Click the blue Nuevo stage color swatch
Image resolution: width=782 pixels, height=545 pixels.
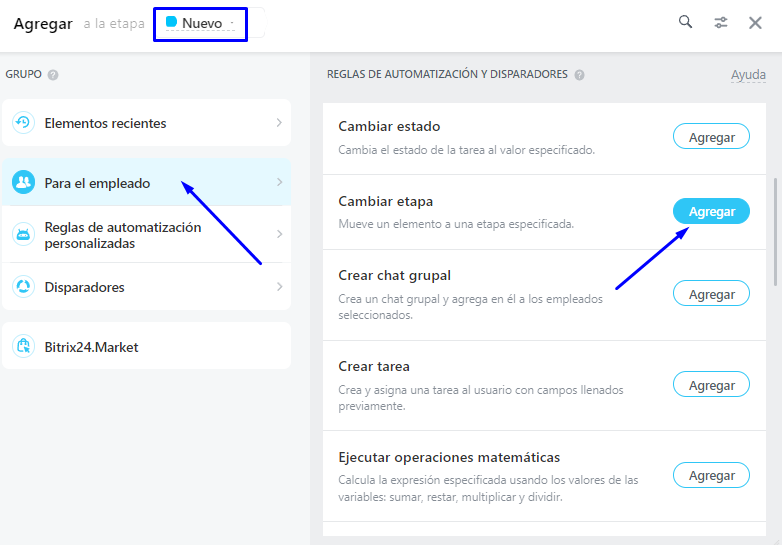pyautogui.click(x=171, y=22)
